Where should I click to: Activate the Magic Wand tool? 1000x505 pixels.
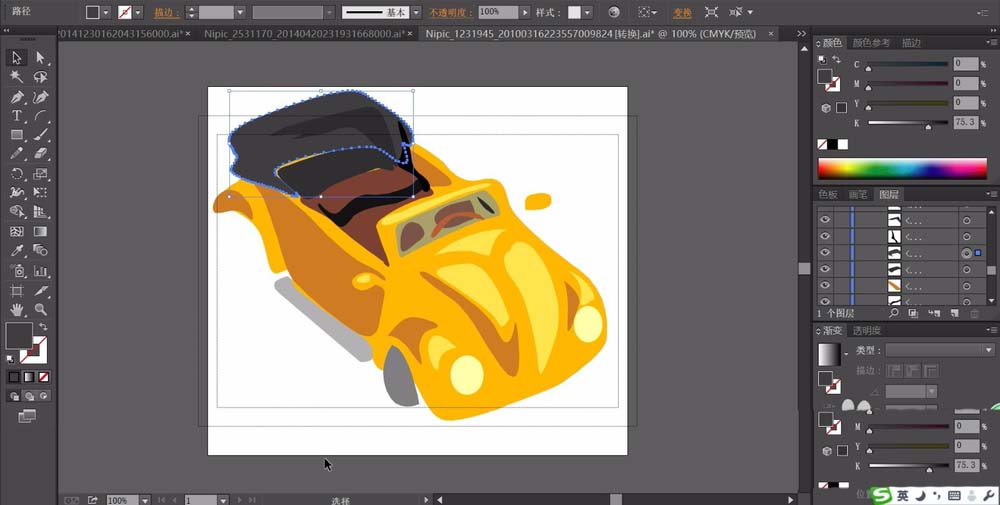pyautogui.click(x=17, y=77)
